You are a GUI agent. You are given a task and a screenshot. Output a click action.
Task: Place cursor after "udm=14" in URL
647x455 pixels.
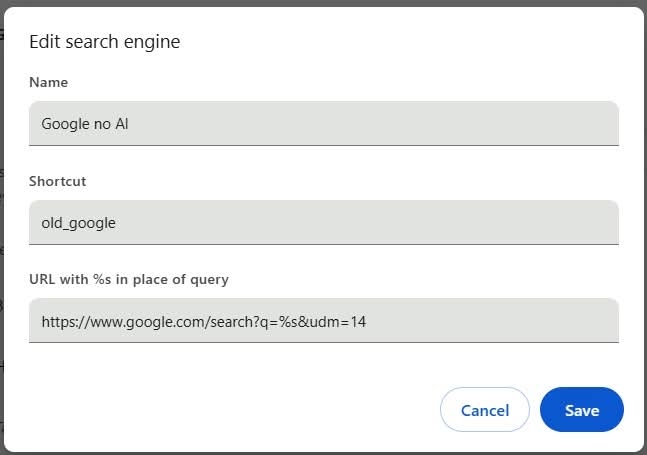click(x=370, y=321)
